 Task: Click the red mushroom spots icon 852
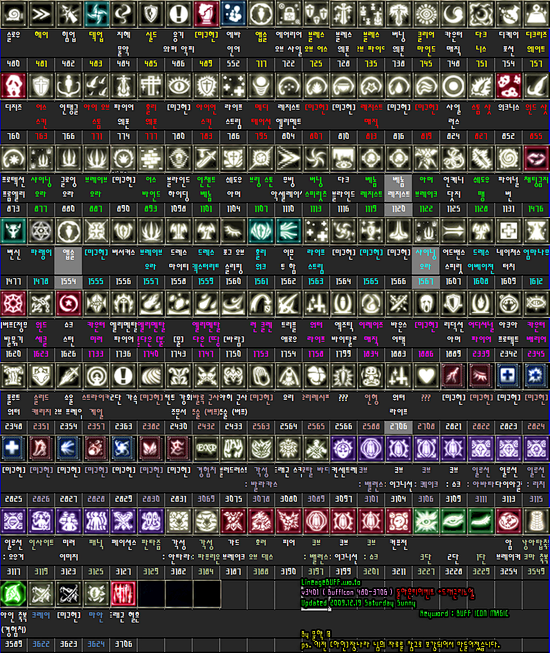508,86
